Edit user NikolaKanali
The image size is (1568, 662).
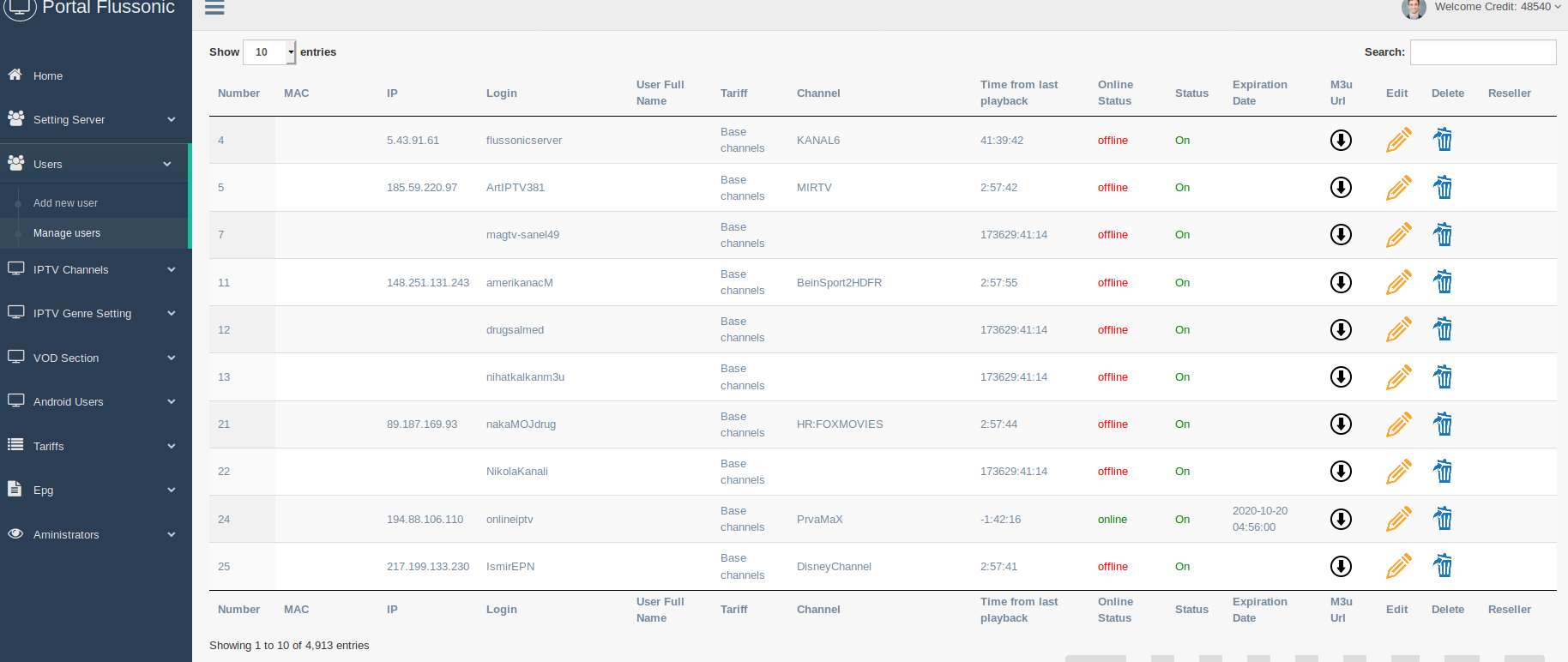(x=1398, y=471)
